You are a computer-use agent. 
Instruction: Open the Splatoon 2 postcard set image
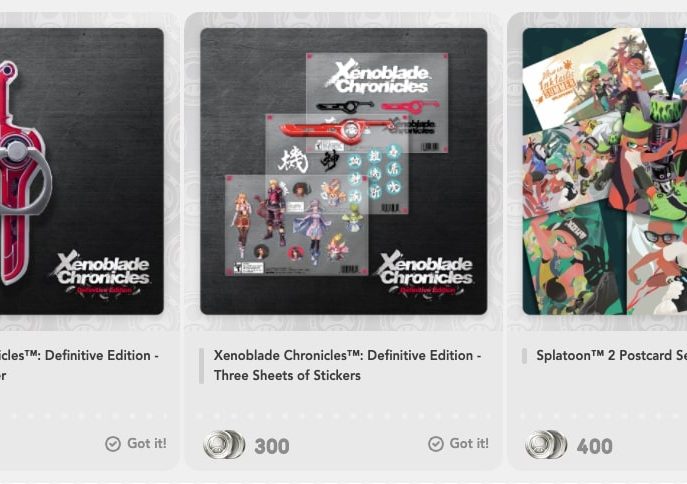605,171
